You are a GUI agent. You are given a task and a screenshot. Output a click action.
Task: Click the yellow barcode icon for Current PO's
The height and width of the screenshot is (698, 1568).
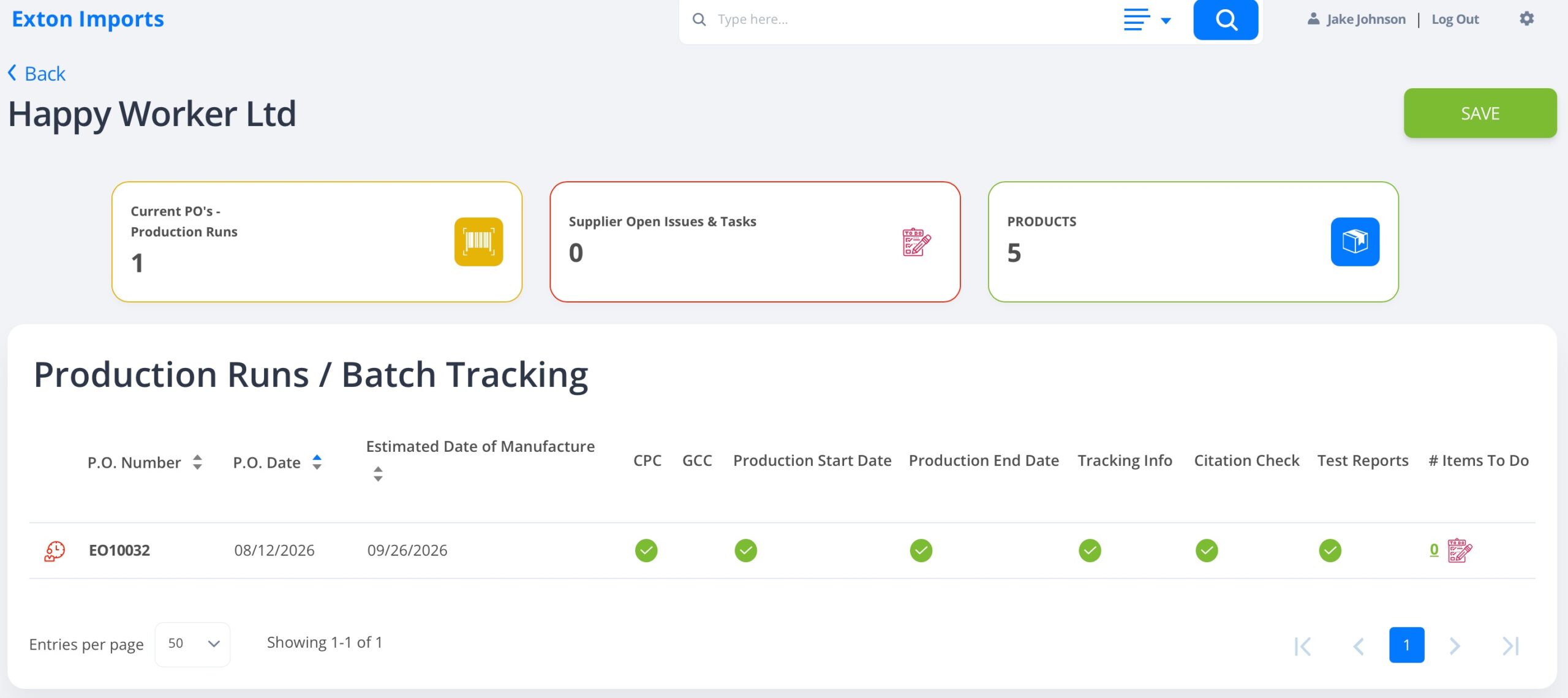click(478, 241)
